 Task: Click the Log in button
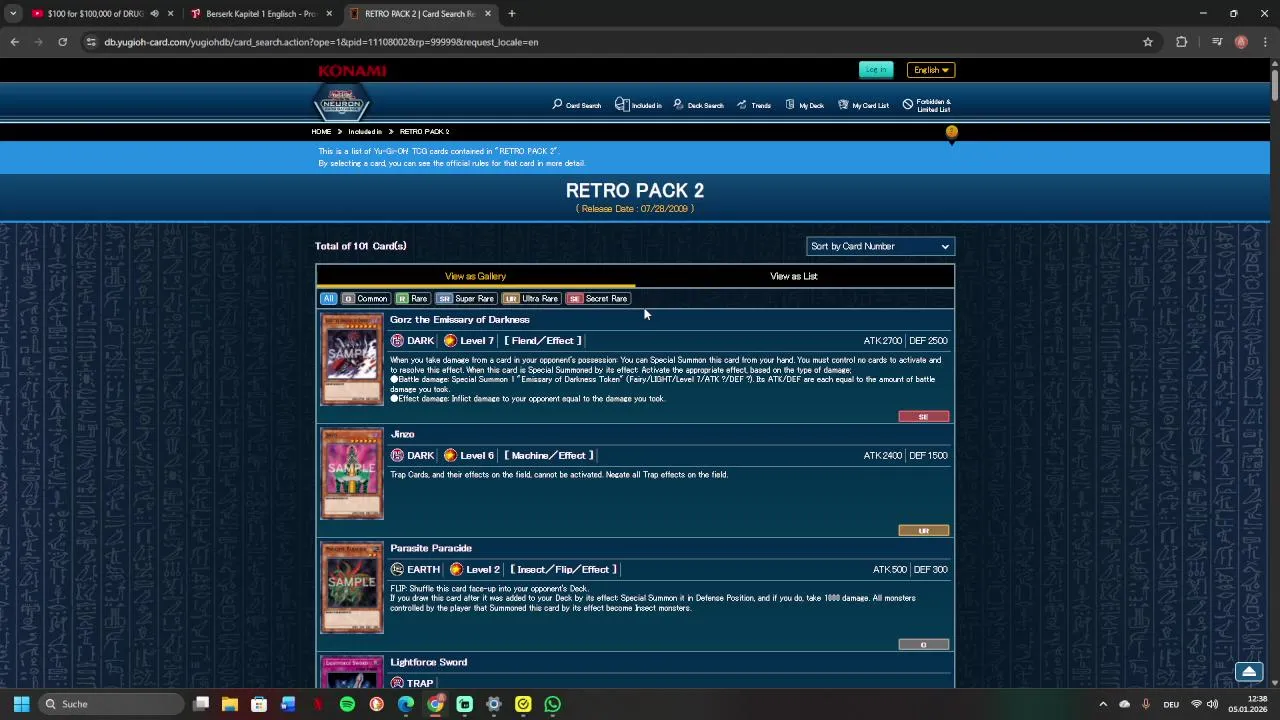pos(876,70)
